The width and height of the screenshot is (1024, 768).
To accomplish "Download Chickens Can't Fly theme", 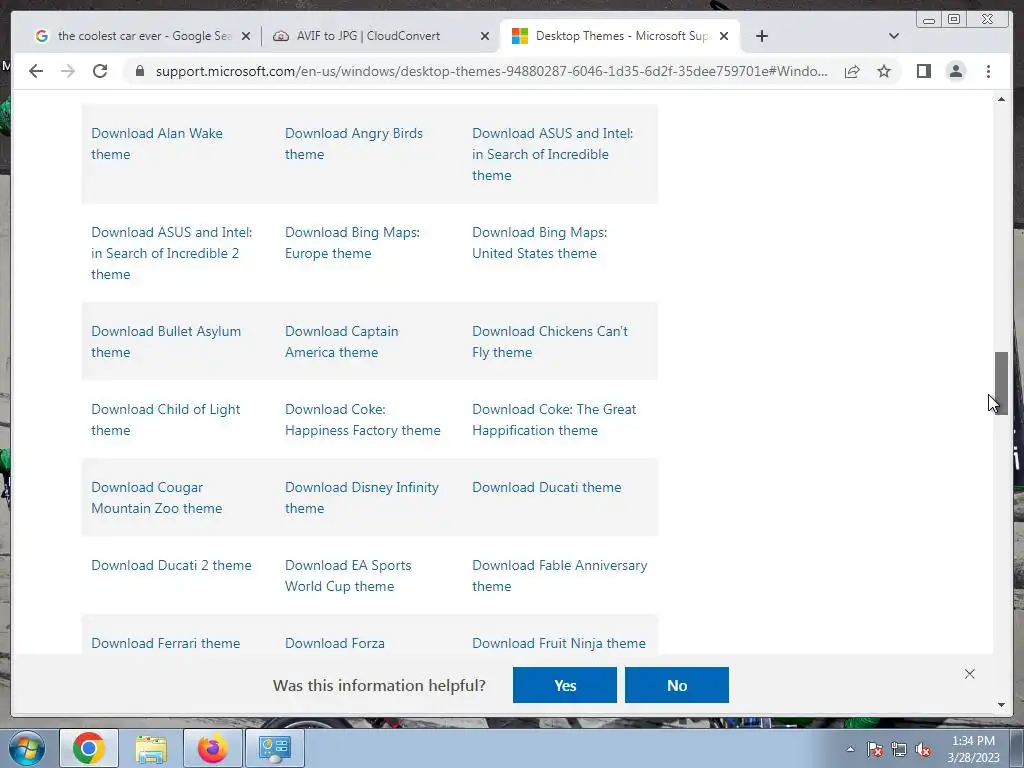I will [x=550, y=342].
